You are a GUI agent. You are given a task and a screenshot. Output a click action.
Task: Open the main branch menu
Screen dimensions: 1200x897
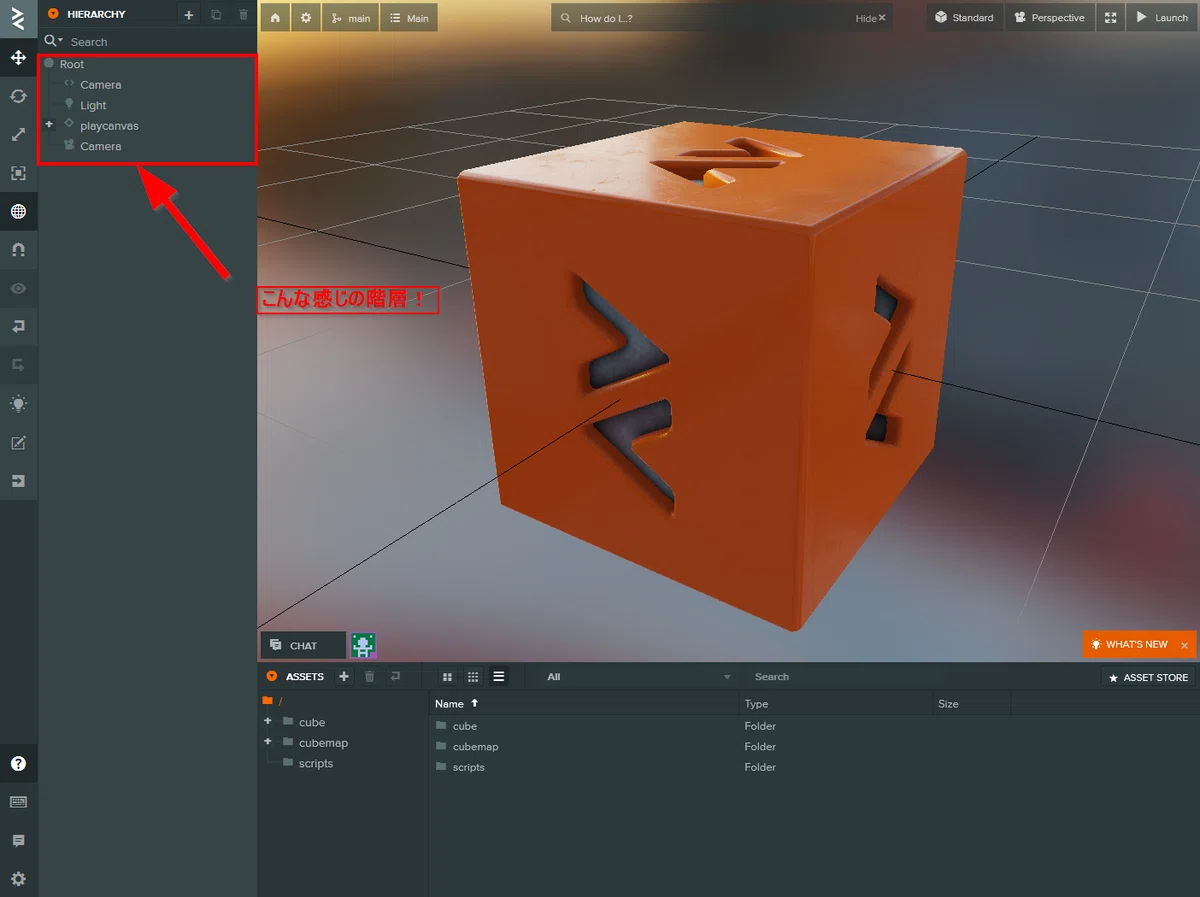(x=350, y=18)
